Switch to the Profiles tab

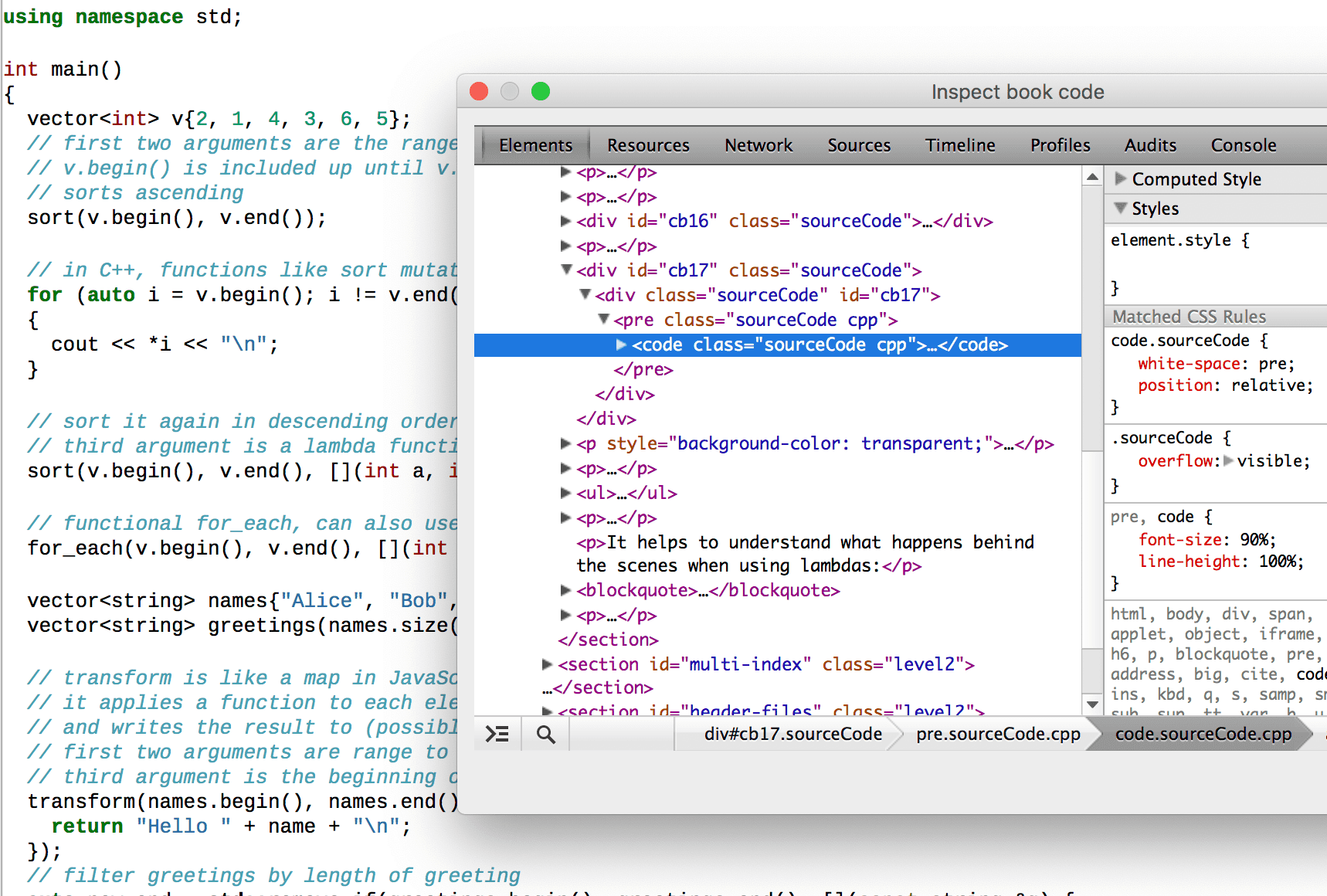coord(1060,145)
